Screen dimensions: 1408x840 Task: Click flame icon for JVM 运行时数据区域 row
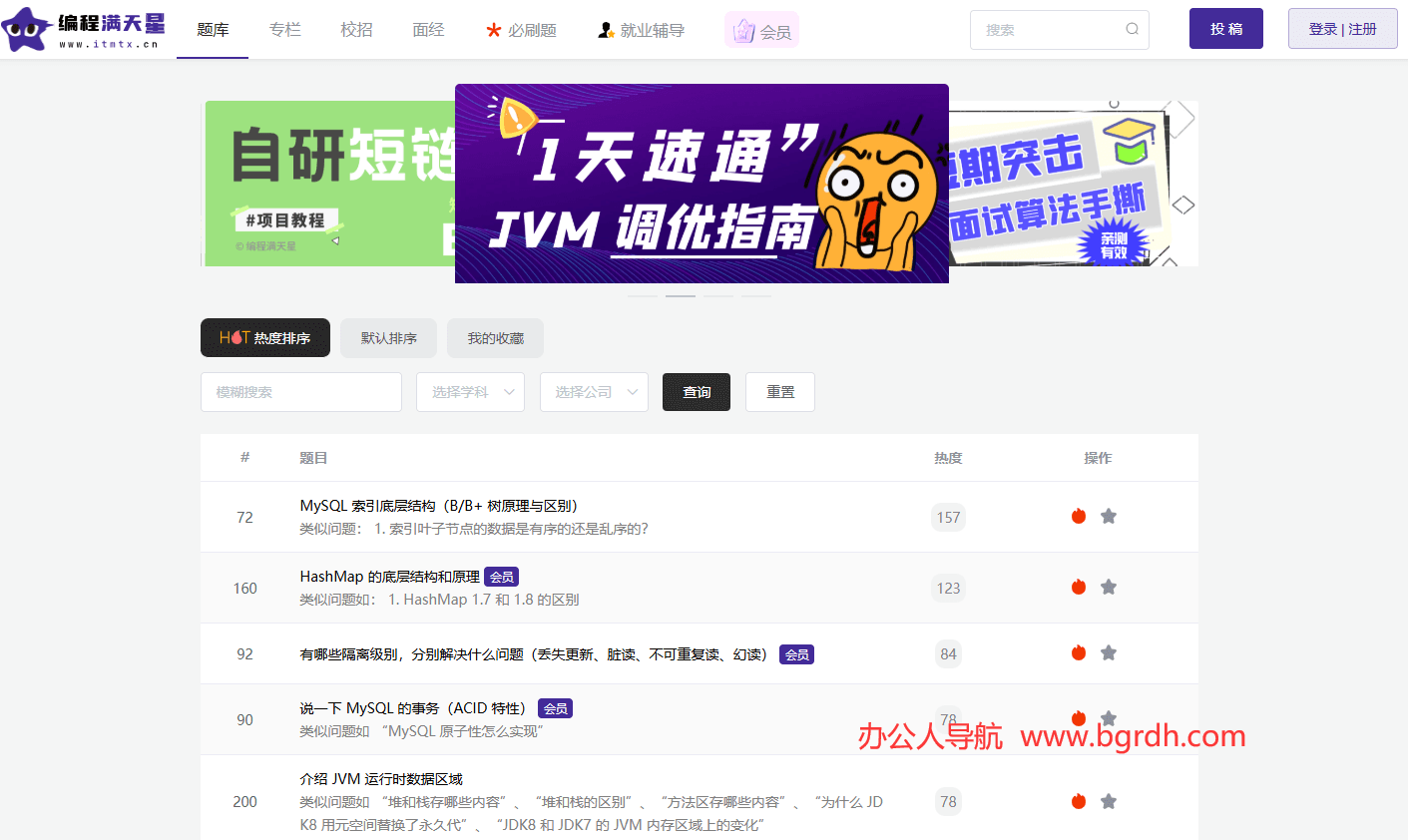[1079, 801]
